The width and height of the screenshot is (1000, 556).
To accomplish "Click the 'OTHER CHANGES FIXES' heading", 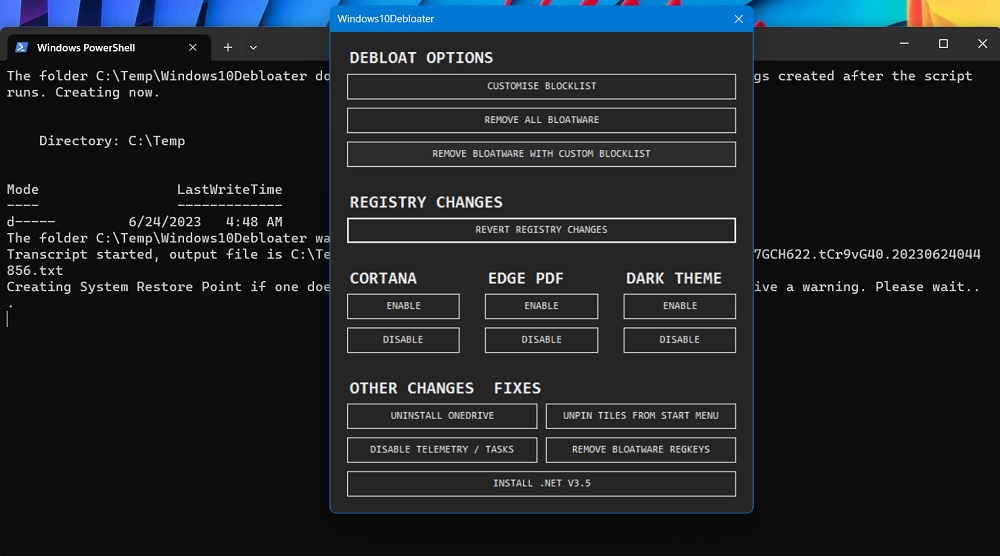I will pos(445,388).
